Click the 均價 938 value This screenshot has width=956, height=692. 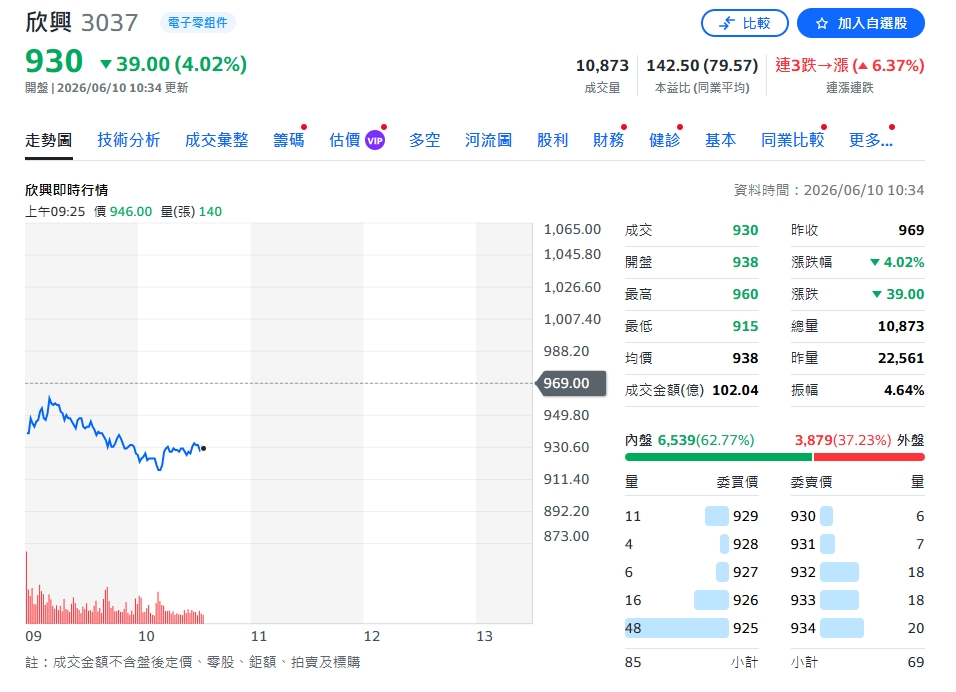point(745,358)
